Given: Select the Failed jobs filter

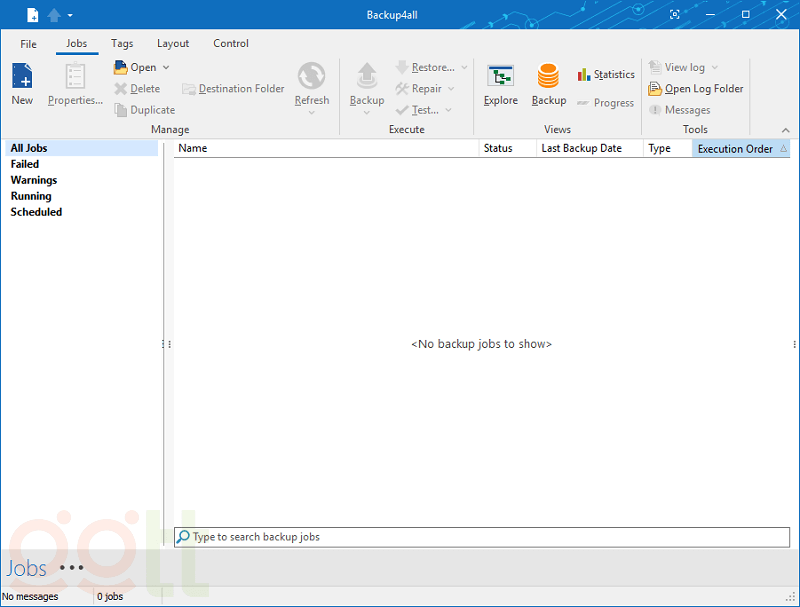Looking at the screenshot, I should point(25,164).
